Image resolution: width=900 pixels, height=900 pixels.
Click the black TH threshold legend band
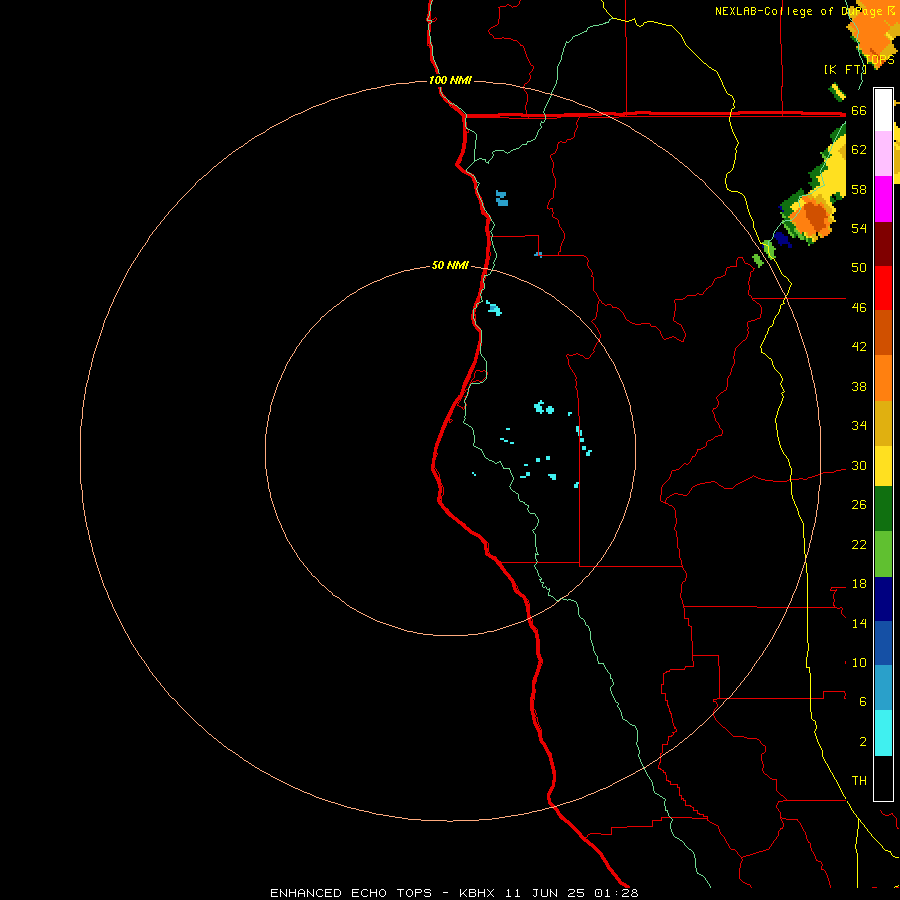[x=883, y=778]
